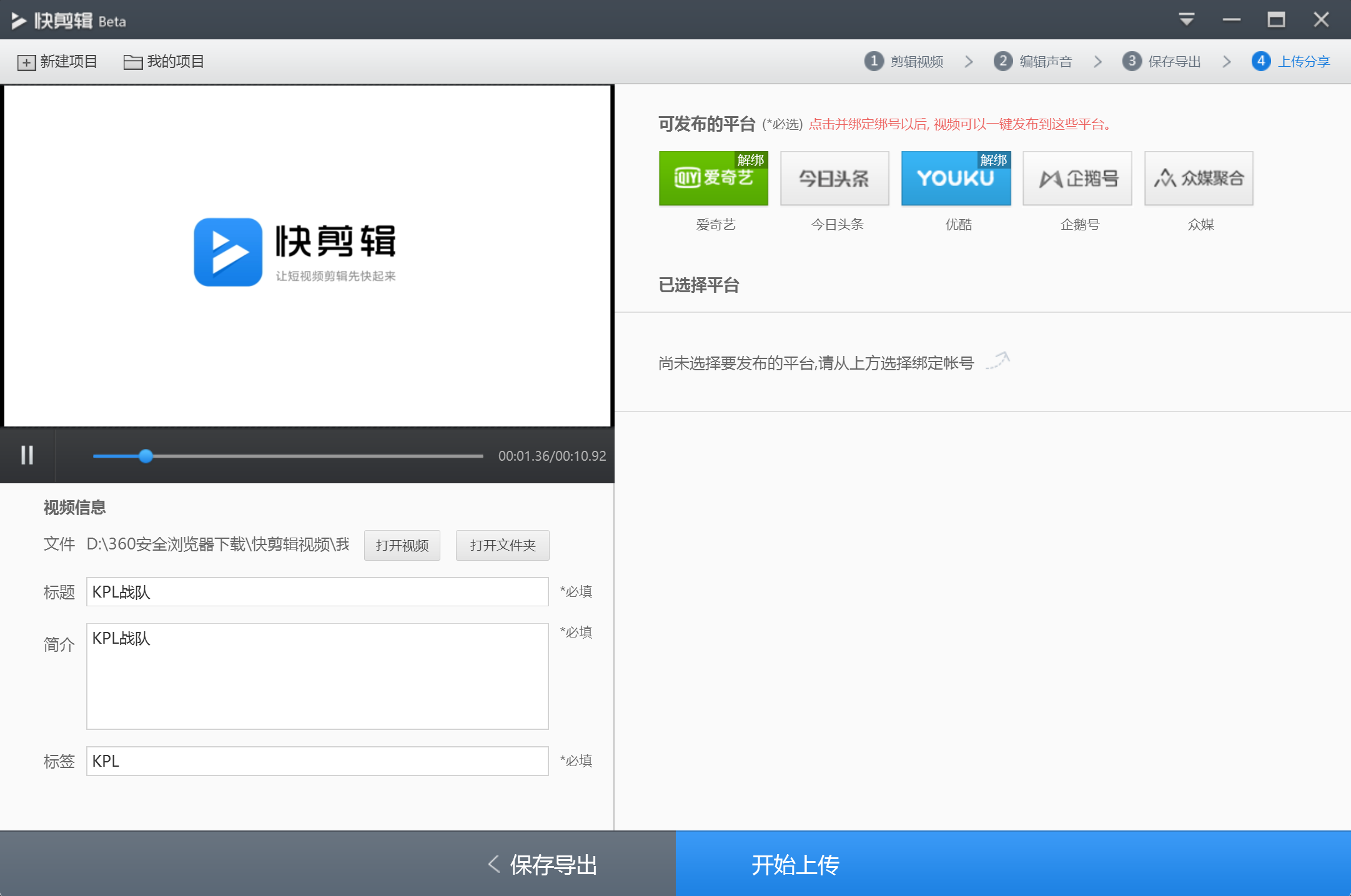Image resolution: width=1351 pixels, height=896 pixels.
Task: Pause the video preview playback
Action: tap(27, 455)
